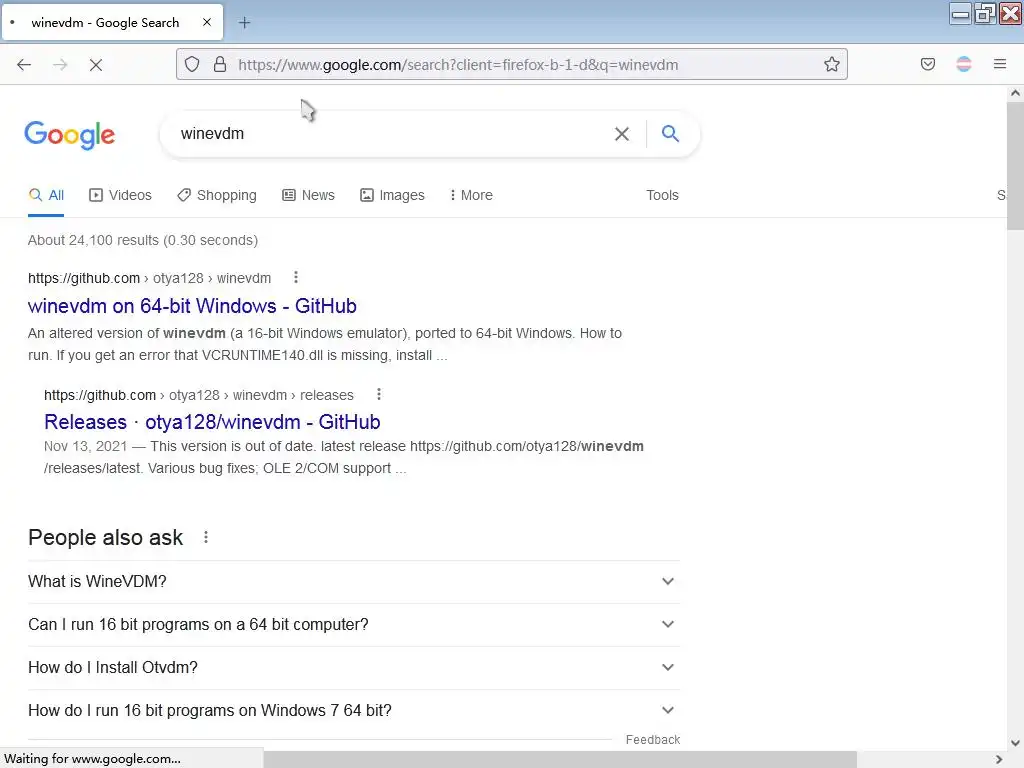Click the striped round extension icon
Viewport: 1024px width, 768px height.
coord(964,64)
